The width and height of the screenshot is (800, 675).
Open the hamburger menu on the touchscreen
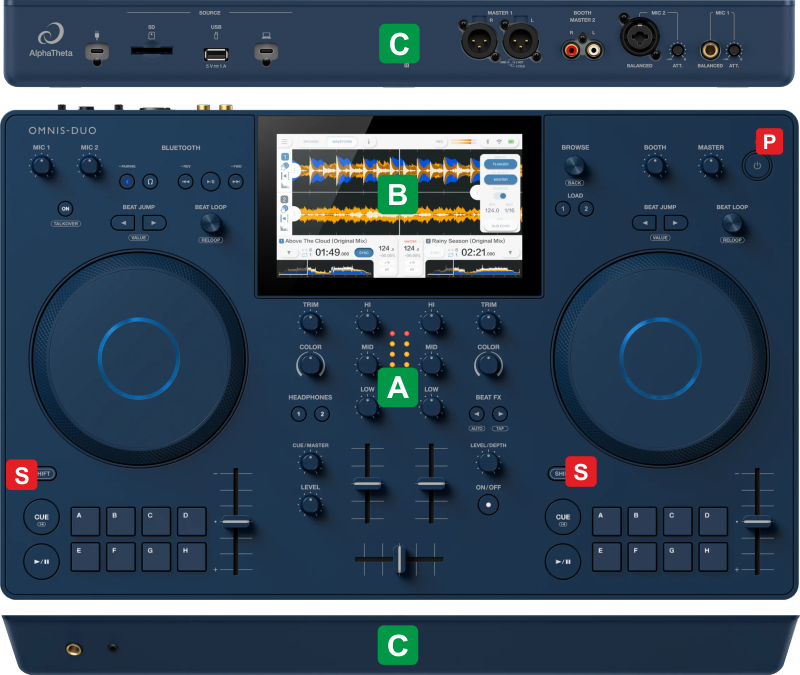click(283, 142)
